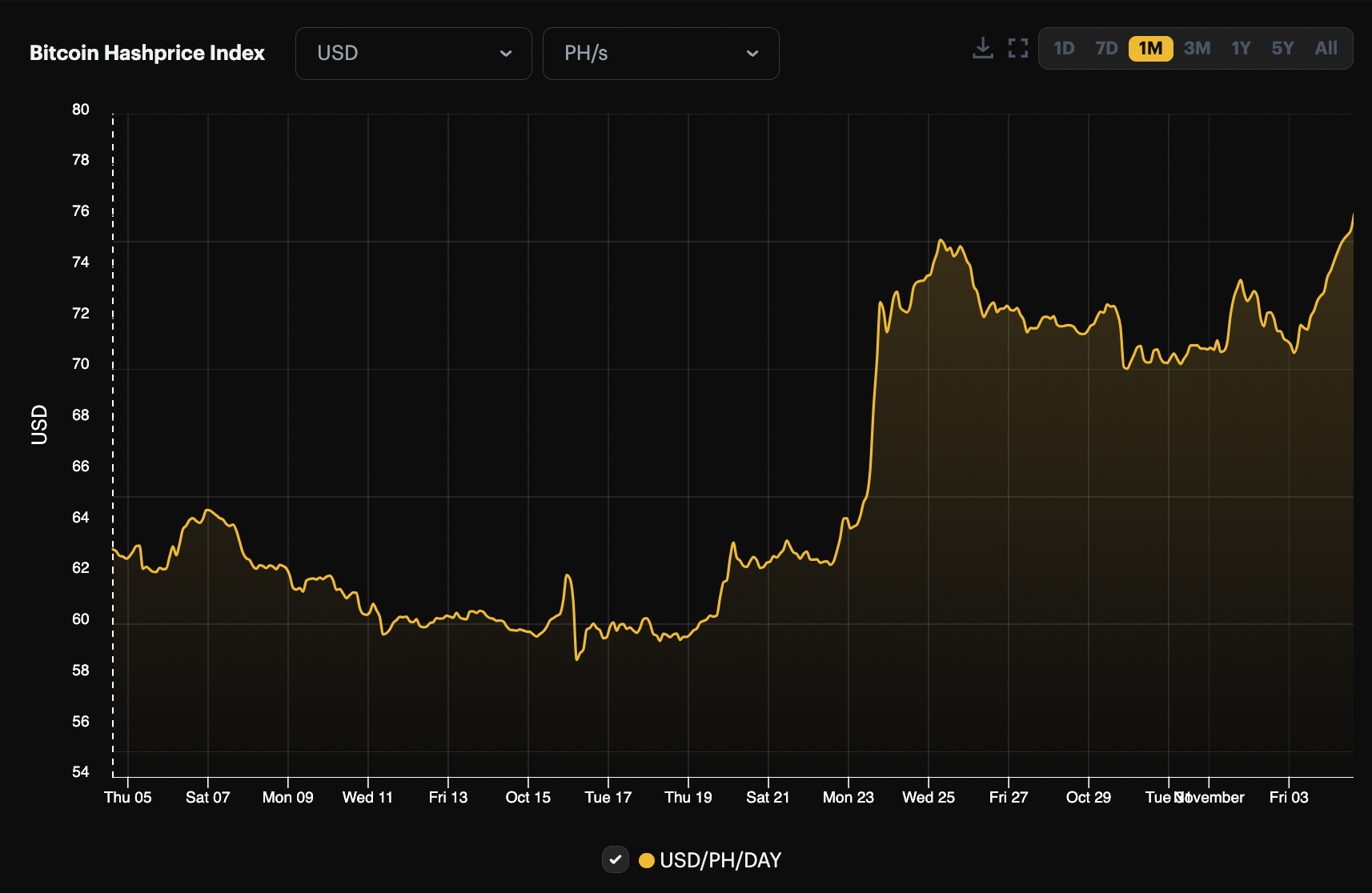The height and width of the screenshot is (893, 1372).
Task: Click the yellow USD/PH/DAY legend dot
Action: pos(648,860)
